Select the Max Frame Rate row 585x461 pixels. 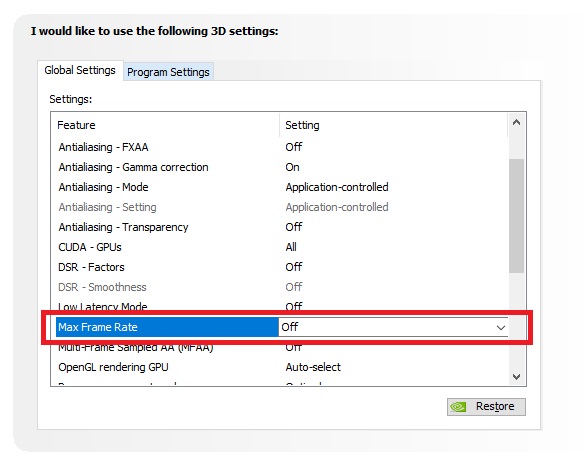click(282, 327)
